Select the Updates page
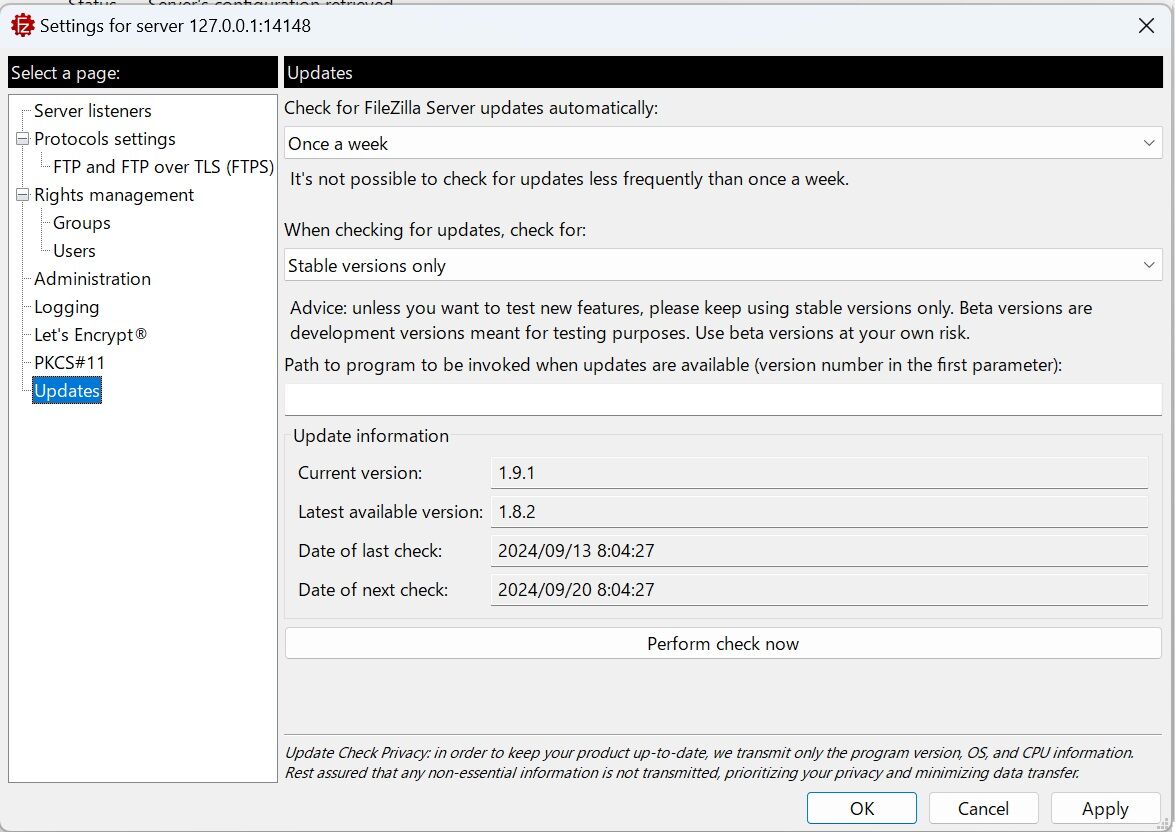This screenshot has height=832, width=1175. pyautogui.click(x=67, y=391)
